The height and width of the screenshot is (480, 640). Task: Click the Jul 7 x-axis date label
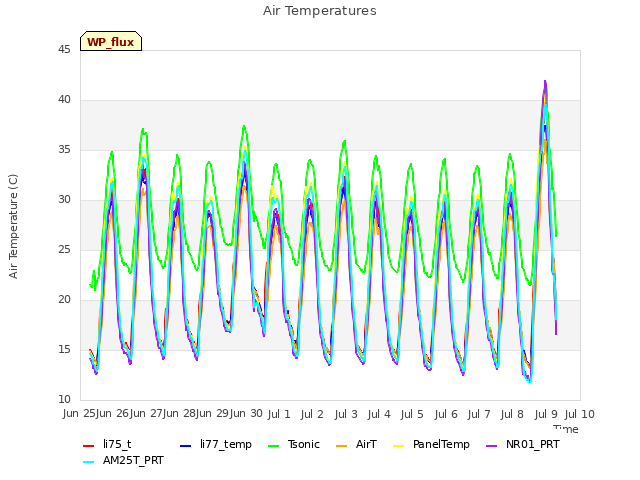479,414
